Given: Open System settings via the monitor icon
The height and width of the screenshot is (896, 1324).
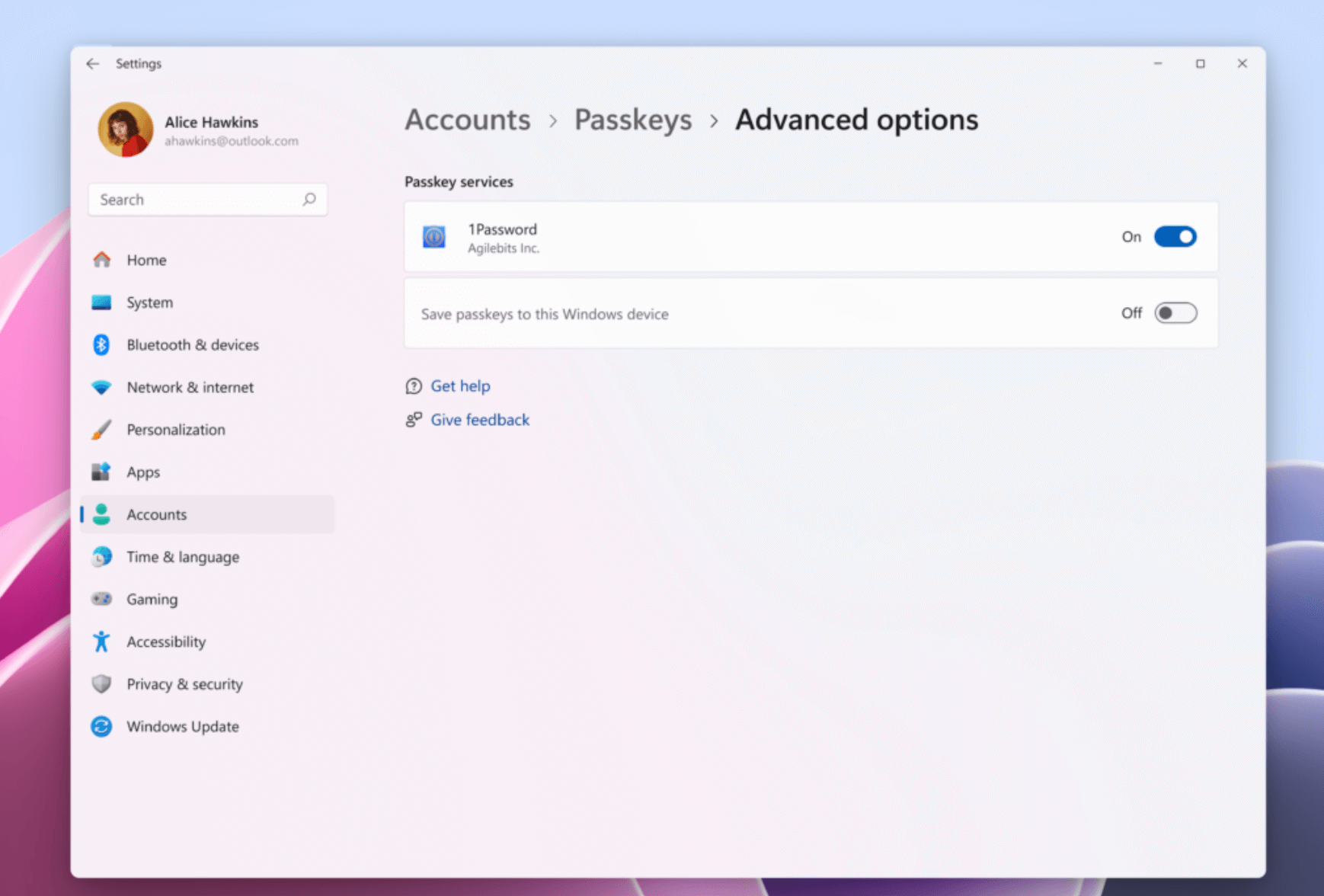Looking at the screenshot, I should [101, 302].
